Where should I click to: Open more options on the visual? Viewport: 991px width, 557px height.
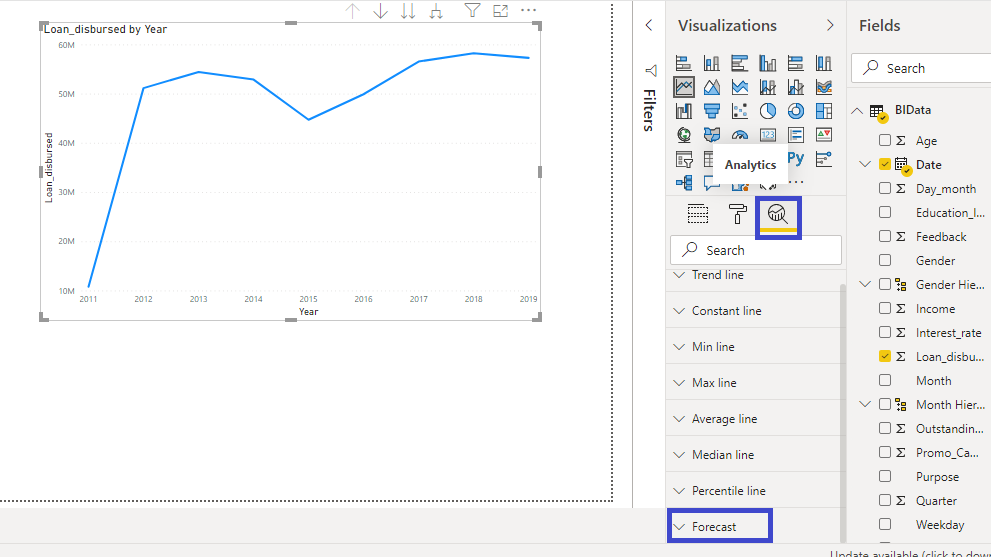[529, 11]
